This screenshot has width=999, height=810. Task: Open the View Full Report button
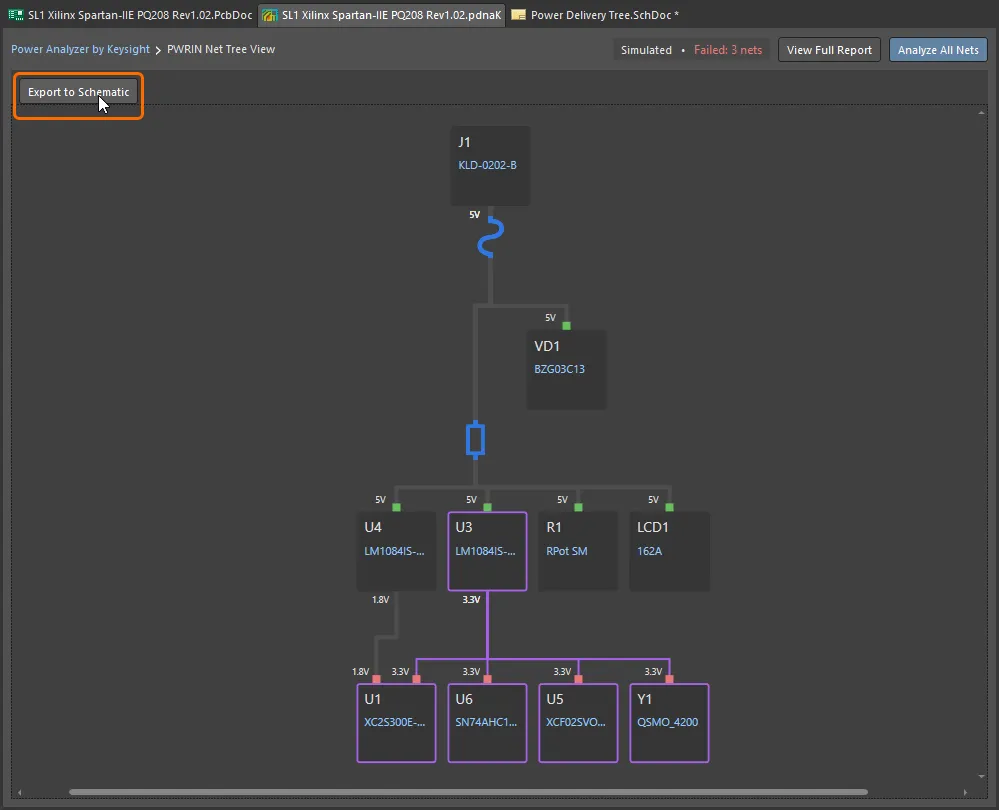click(x=829, y=50)
